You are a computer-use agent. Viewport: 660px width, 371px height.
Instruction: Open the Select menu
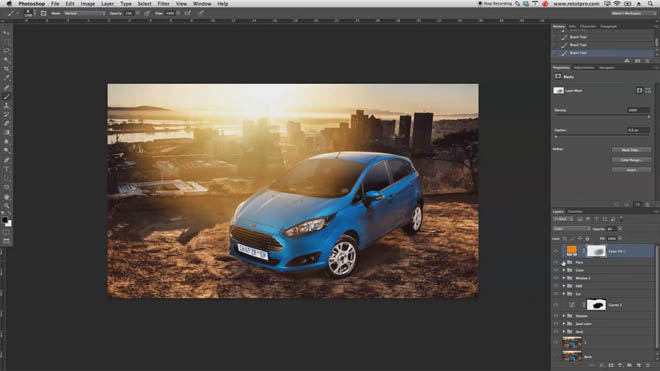pyautogui.click(x=144, y=4)
